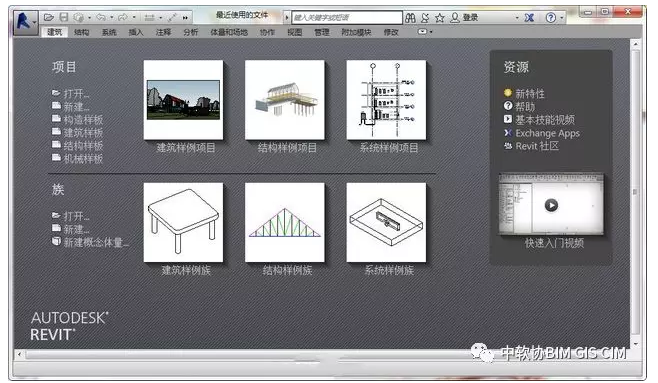Select the 分析 ribbon tab

tap(191, 32)
